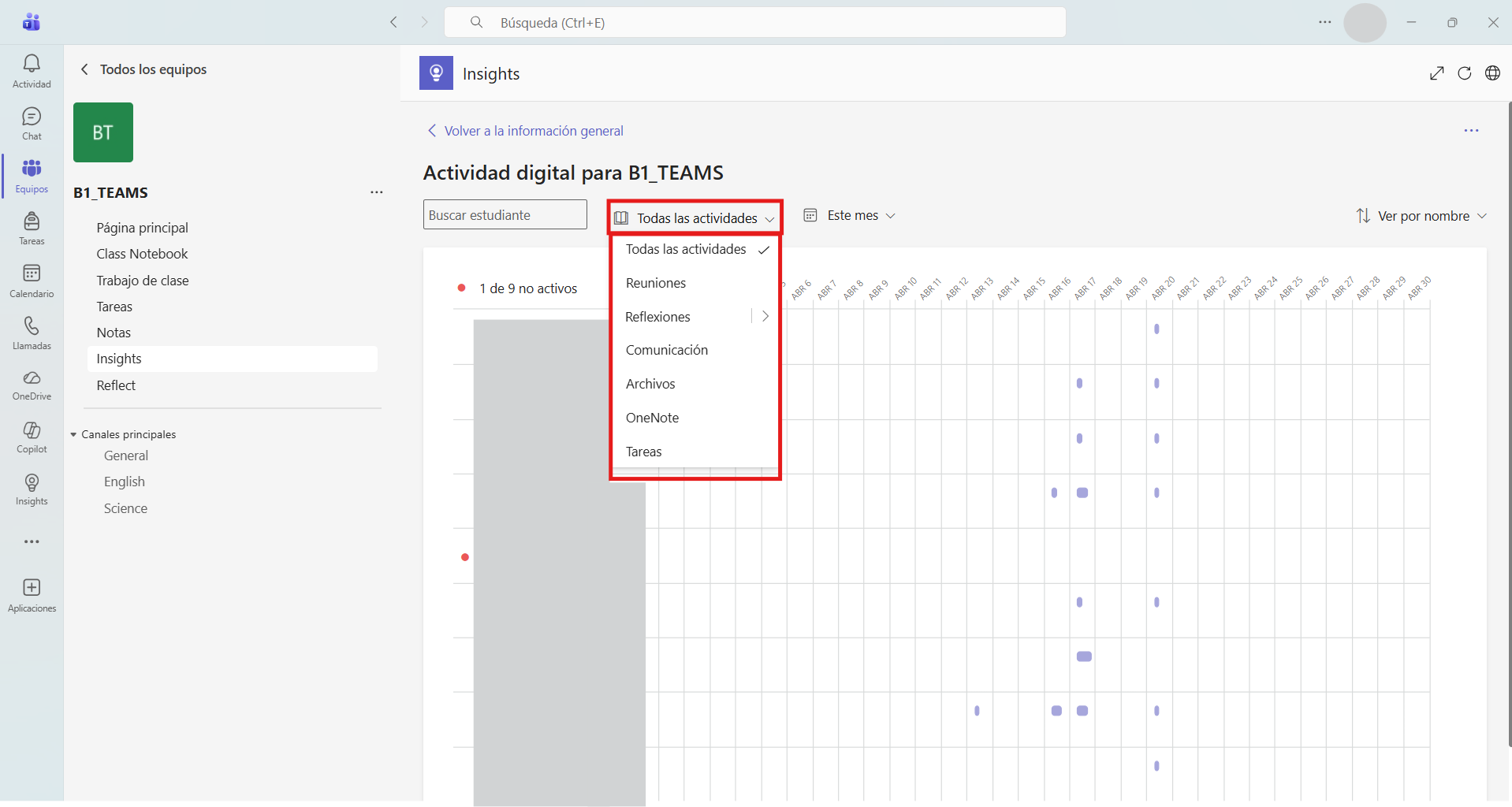
Task: Click the ABR 17 date column header
Action: [x=1085, y=288]
